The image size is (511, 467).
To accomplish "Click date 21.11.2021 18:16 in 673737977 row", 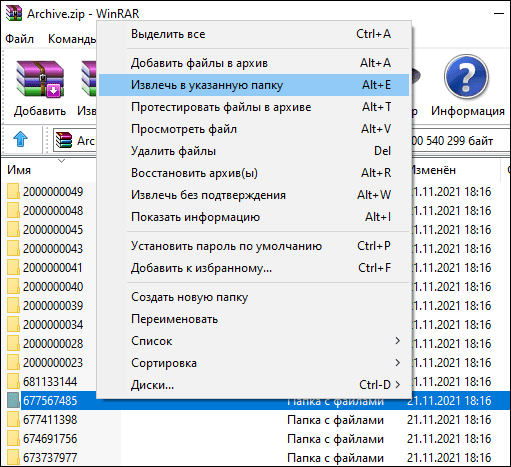I will (449, 458).
